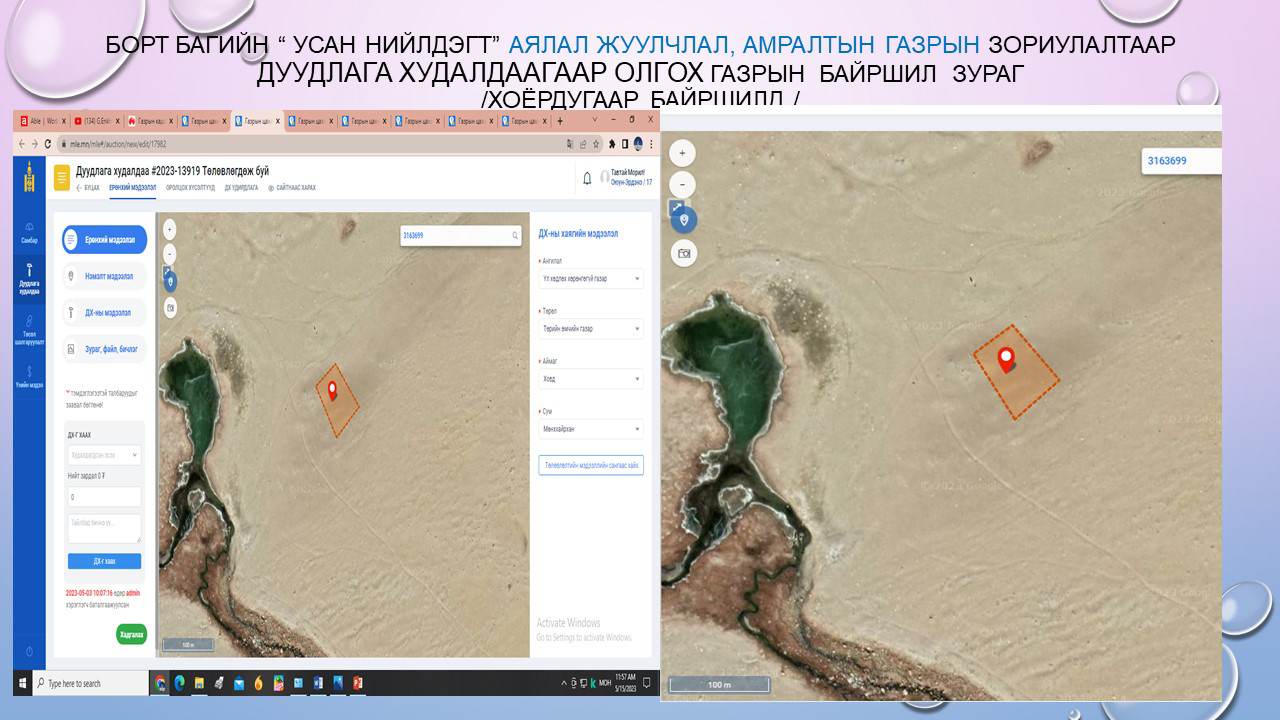1280x720 pixels.
Task: Expand the Аймаг dropdown showing Ховд
Action: coord(591,378)
